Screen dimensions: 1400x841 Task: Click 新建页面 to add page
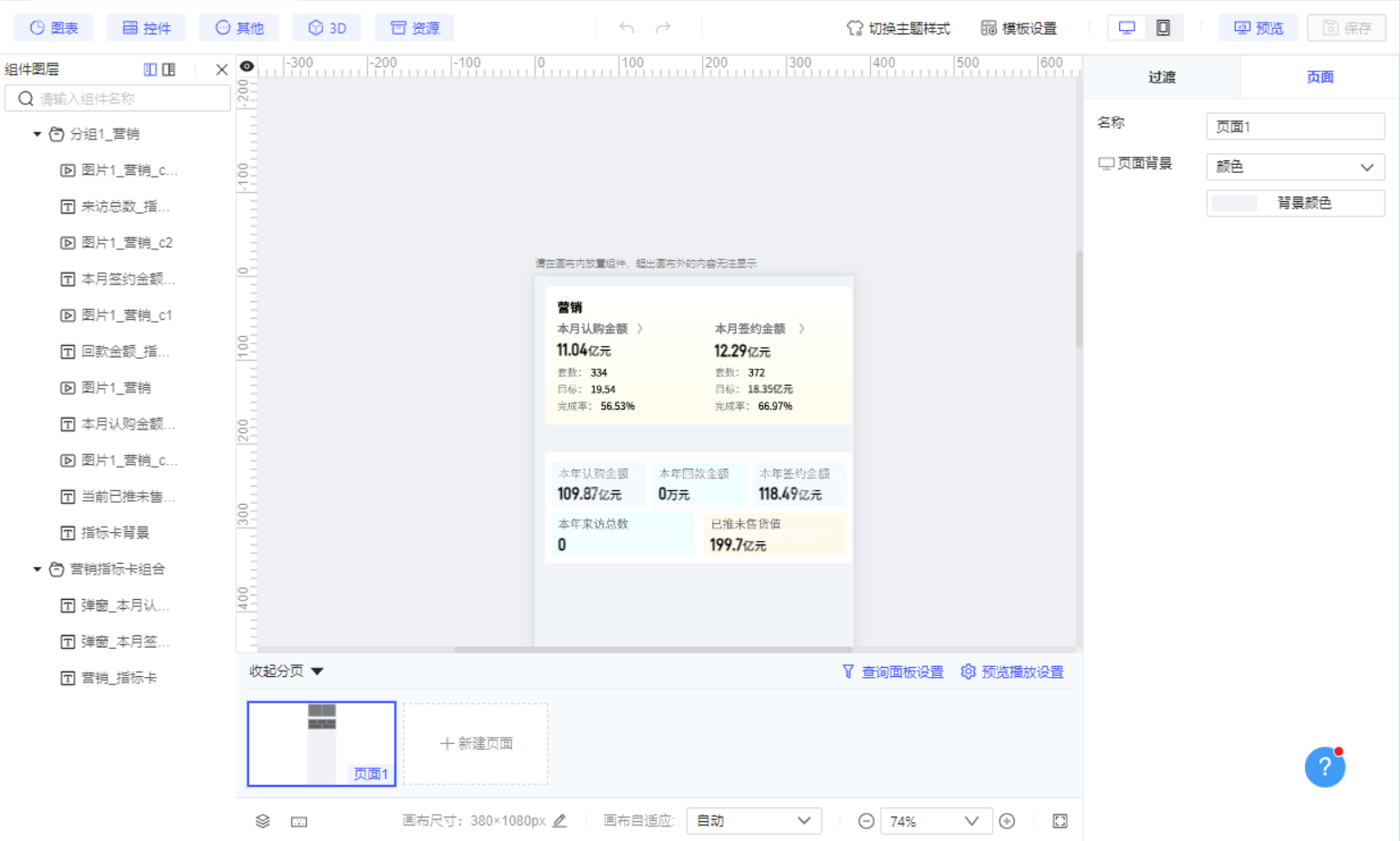tap(476, 743)
